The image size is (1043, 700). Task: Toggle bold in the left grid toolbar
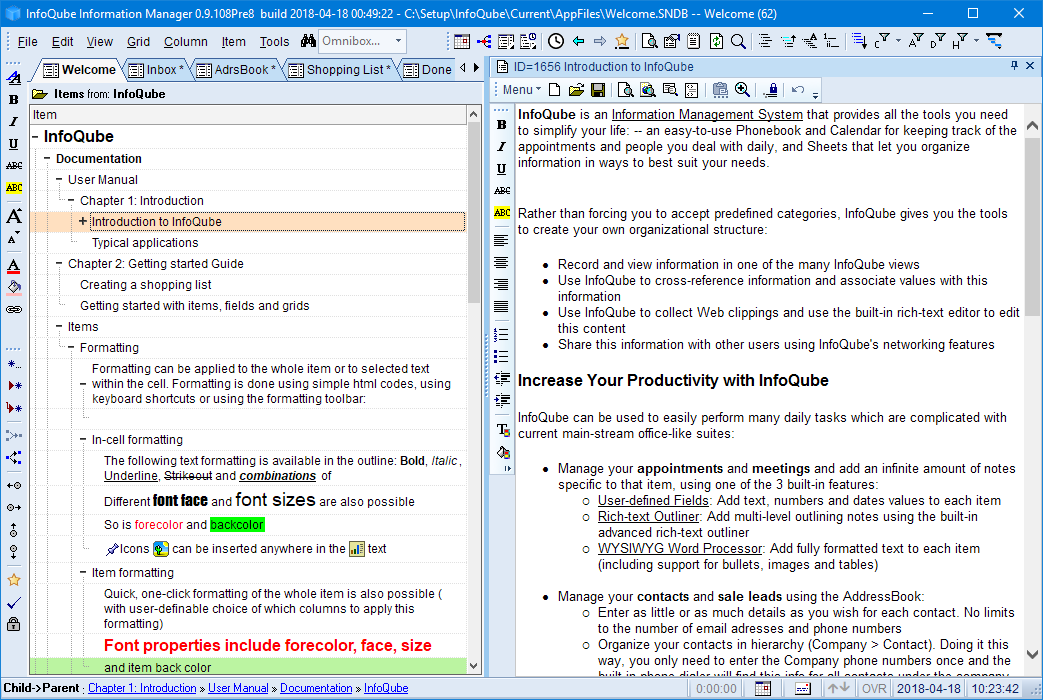click(14, 100)
